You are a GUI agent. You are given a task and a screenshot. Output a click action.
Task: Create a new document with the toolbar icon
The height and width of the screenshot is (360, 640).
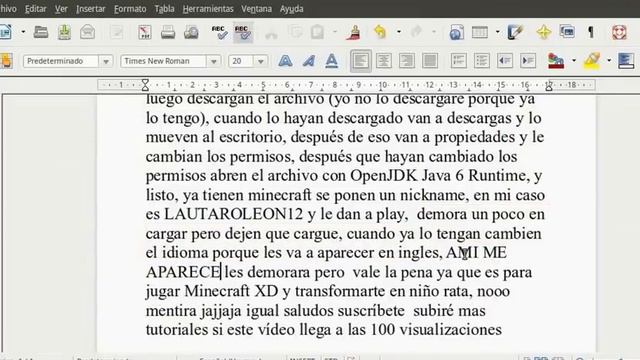[x=5, y=32]
